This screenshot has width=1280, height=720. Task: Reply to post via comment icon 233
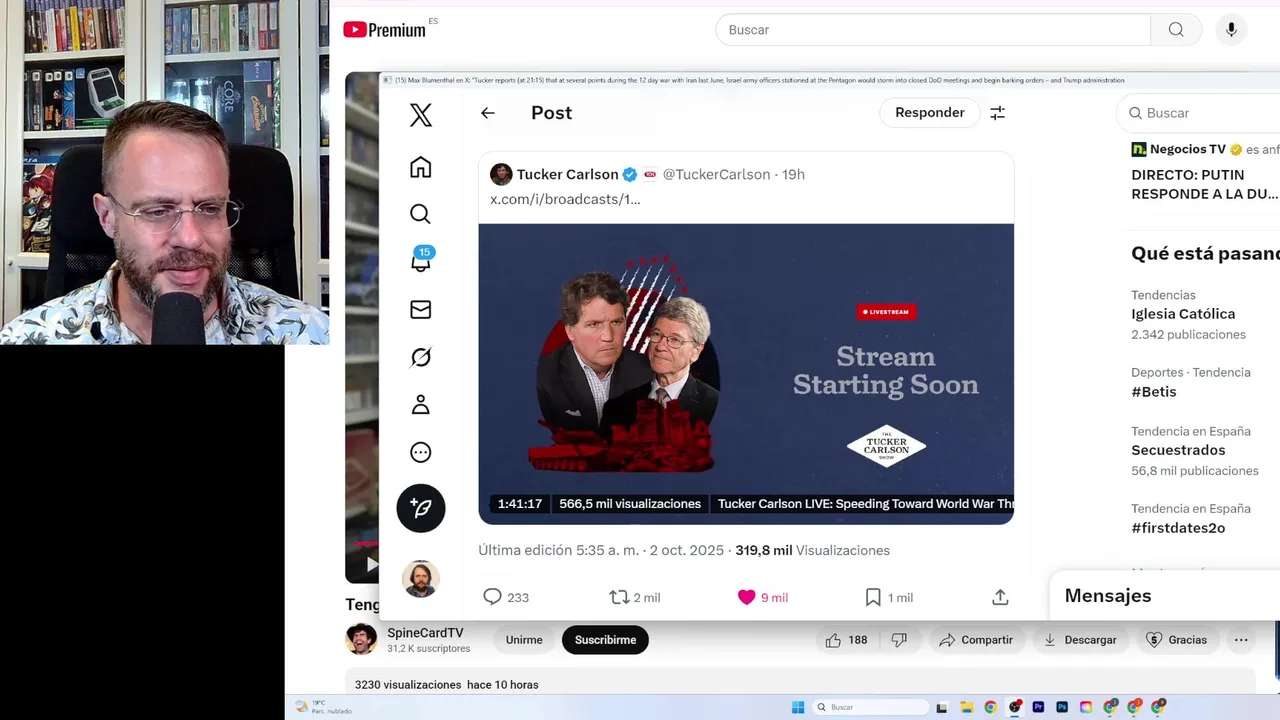506,597
